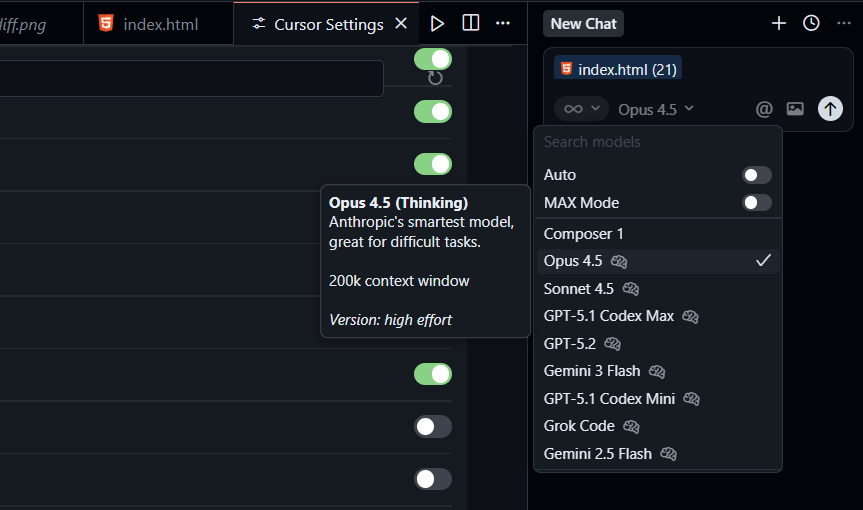863x510 pixels.
Task: Enable the MAX Mode switch
Action: [757, 202]
